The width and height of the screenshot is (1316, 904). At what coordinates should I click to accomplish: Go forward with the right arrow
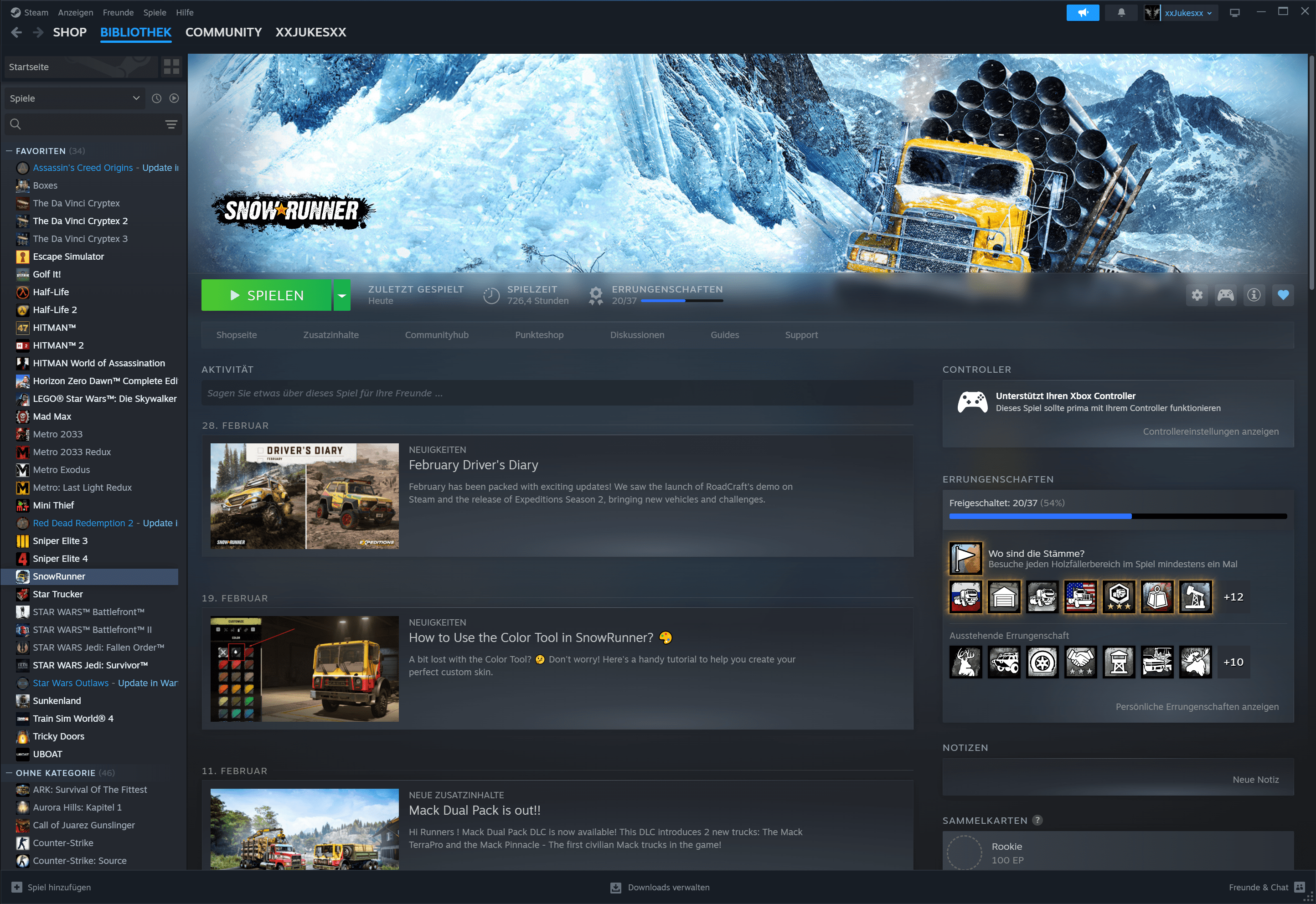(38, 32)
